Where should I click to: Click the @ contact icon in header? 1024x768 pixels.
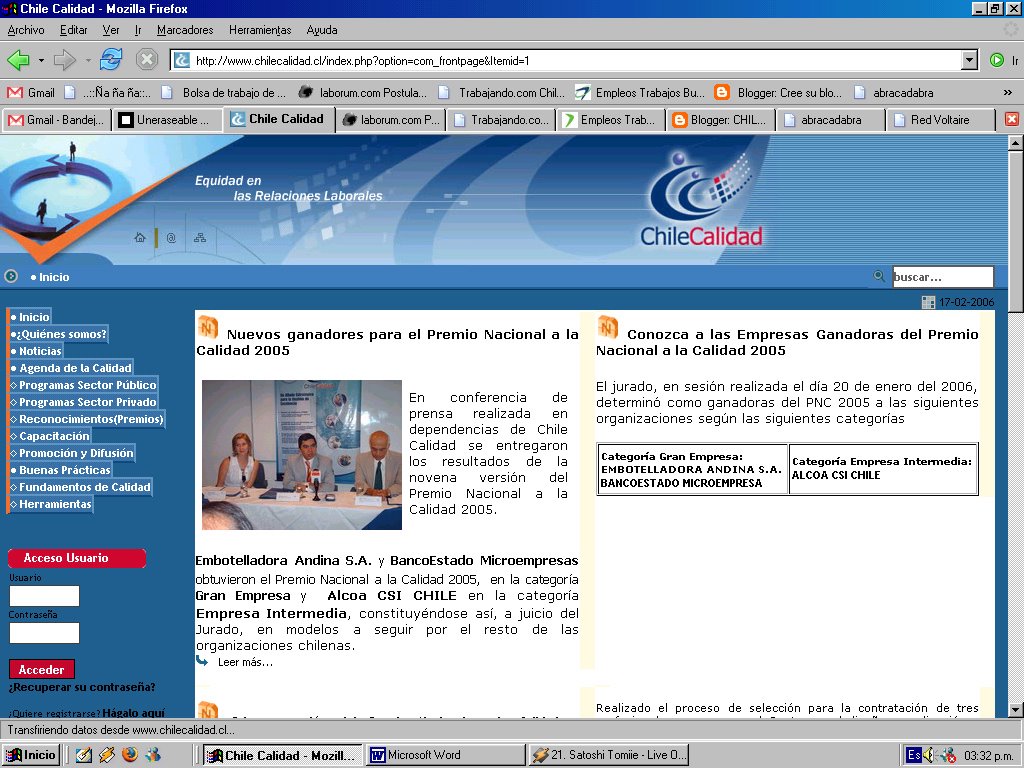pos(171,238)
